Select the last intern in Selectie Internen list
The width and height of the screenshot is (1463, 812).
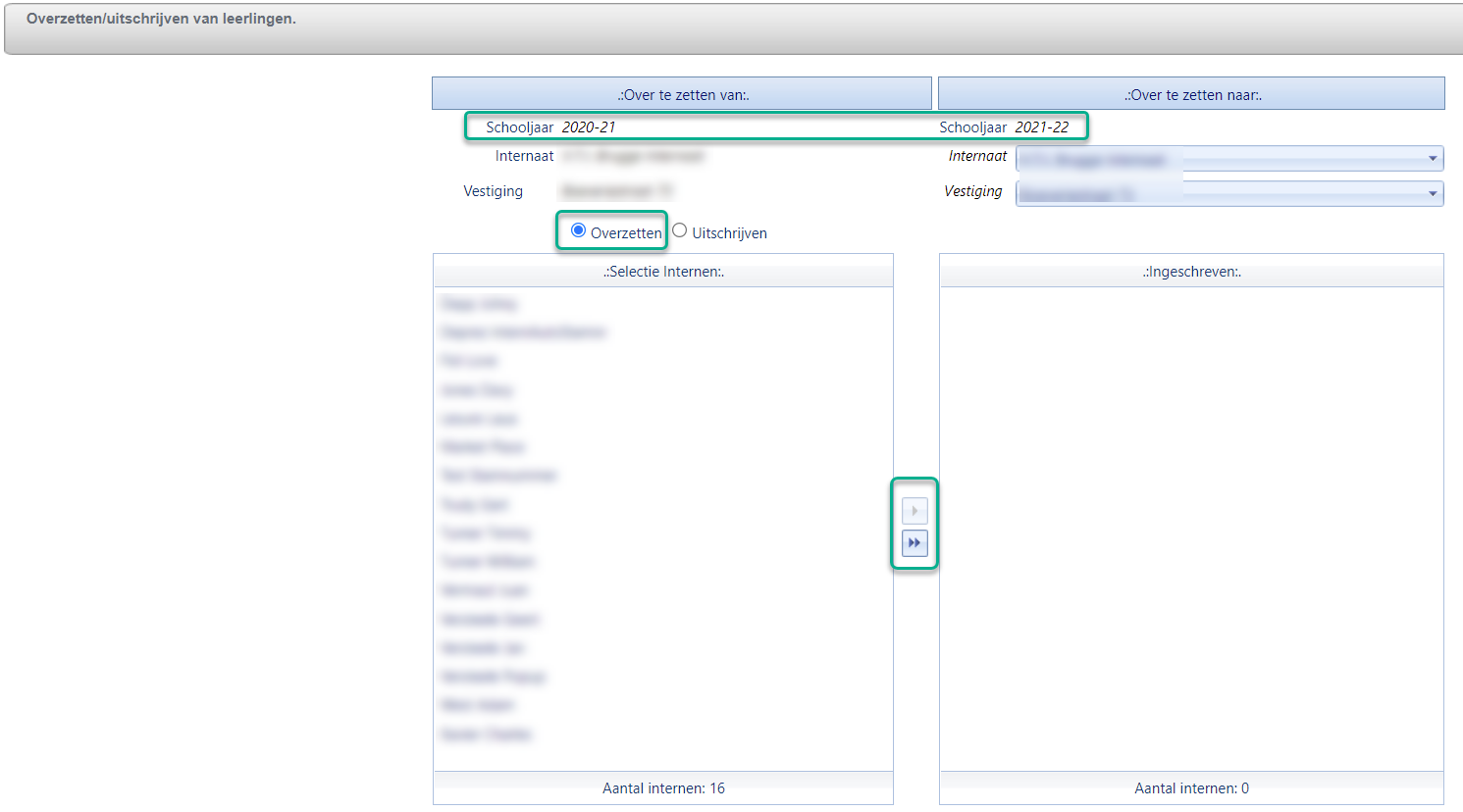tap(487, 735)
